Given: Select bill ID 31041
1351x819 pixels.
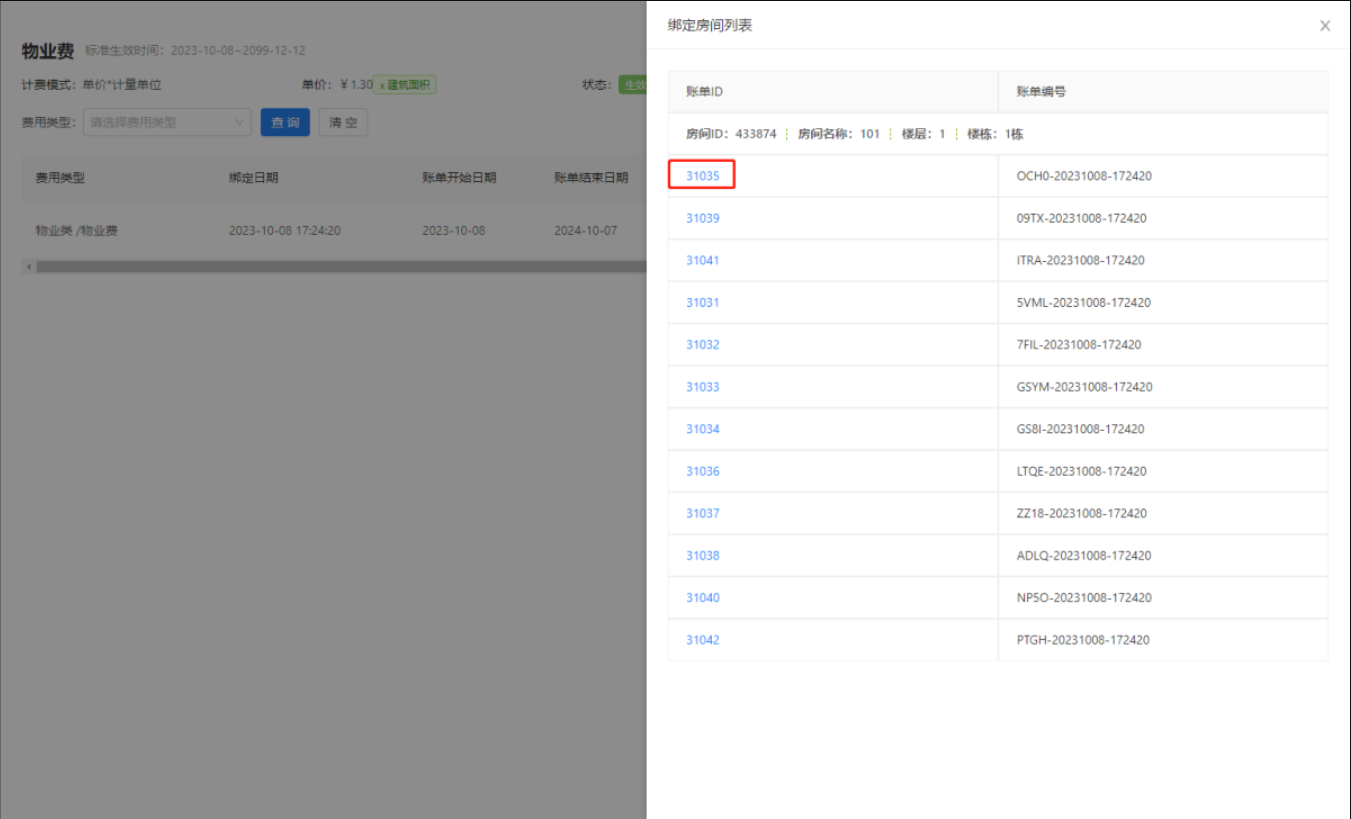Looking at the screenshot, I should (x=702, y=260).
